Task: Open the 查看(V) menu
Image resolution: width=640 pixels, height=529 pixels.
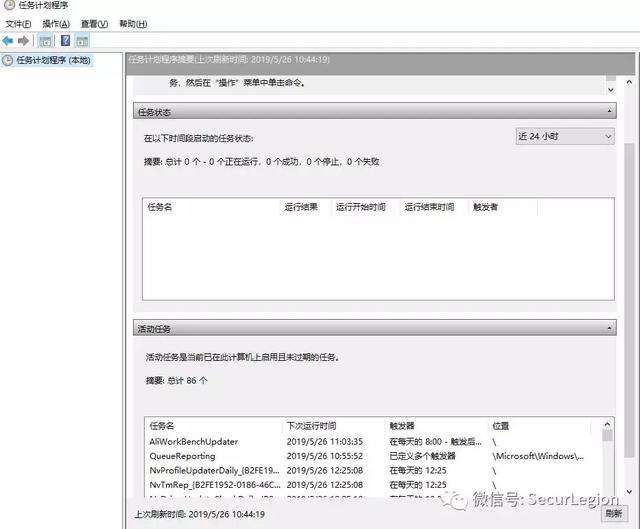Action: pyautogui.click(x=94, y=24)
